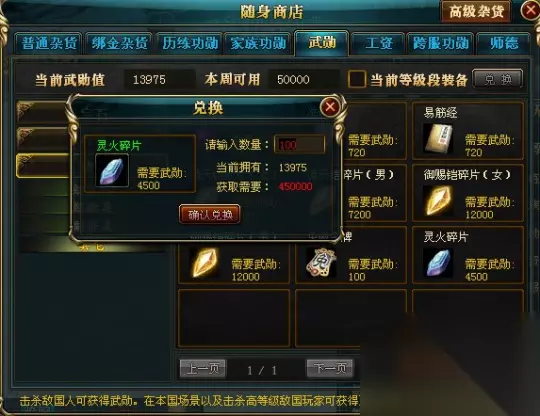Switch to the 普通杂货 tab
This screenshot has width=540, height=416.
coord(49,44)
